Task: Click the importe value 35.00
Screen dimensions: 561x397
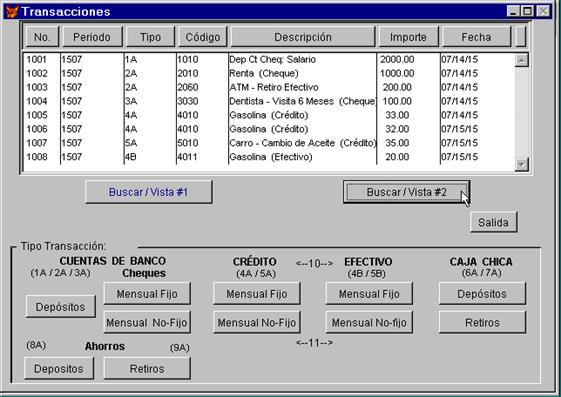Action: (x=397, y=143)
